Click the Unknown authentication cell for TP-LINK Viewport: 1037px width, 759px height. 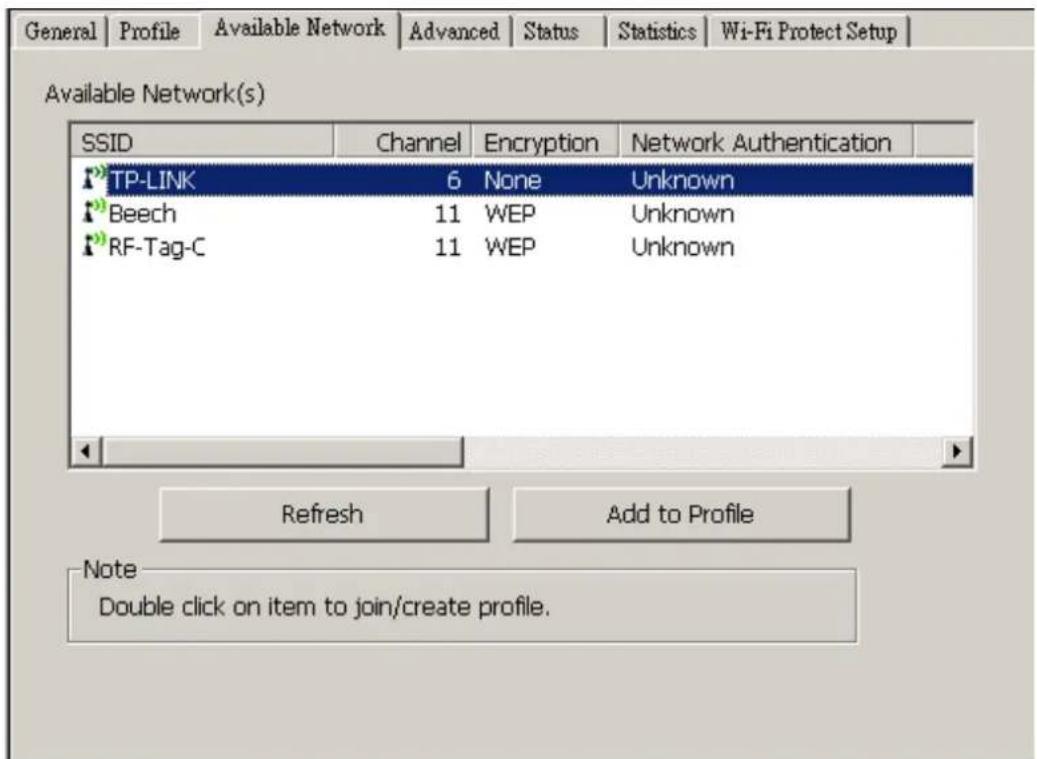[683, 180]
